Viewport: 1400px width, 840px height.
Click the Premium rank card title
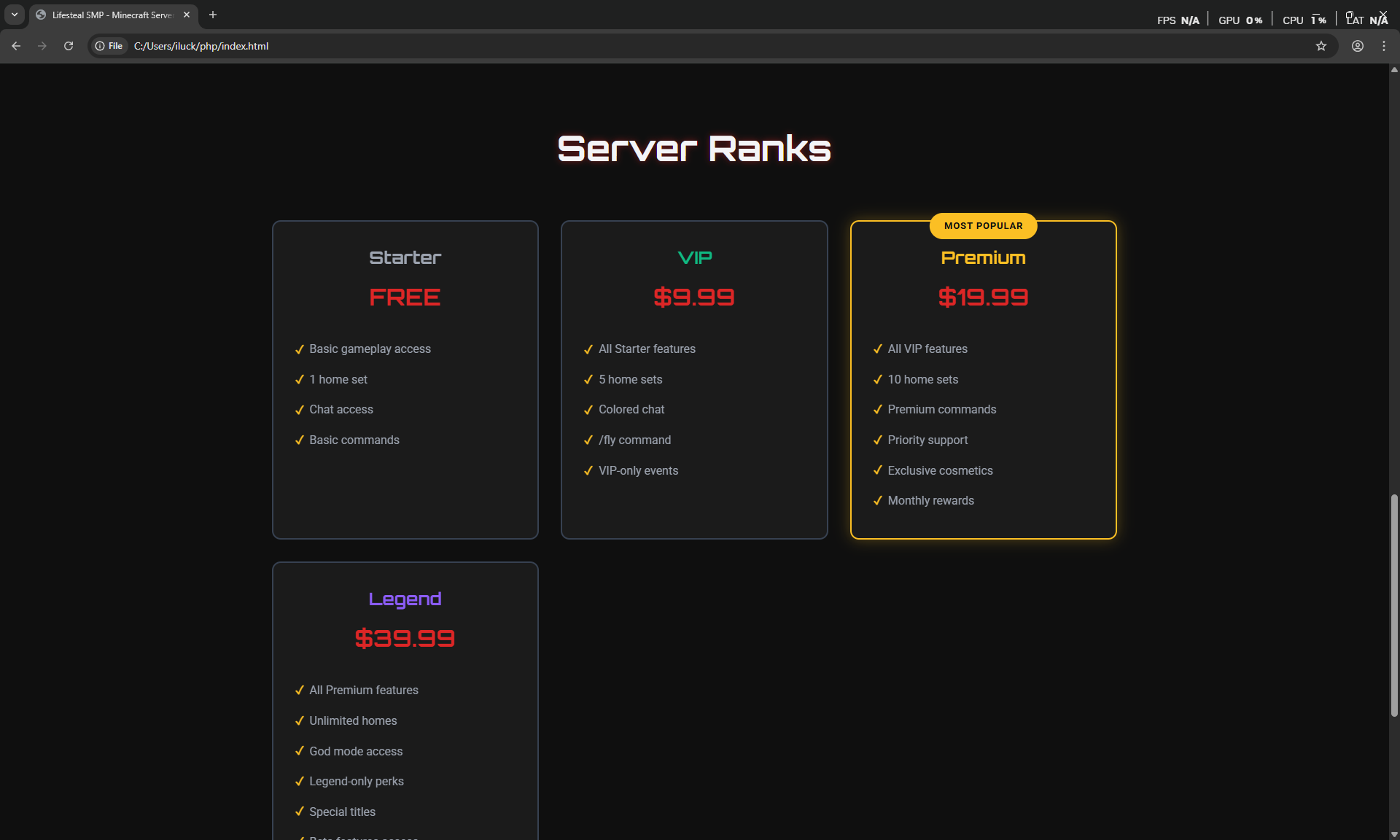point(983,258)
